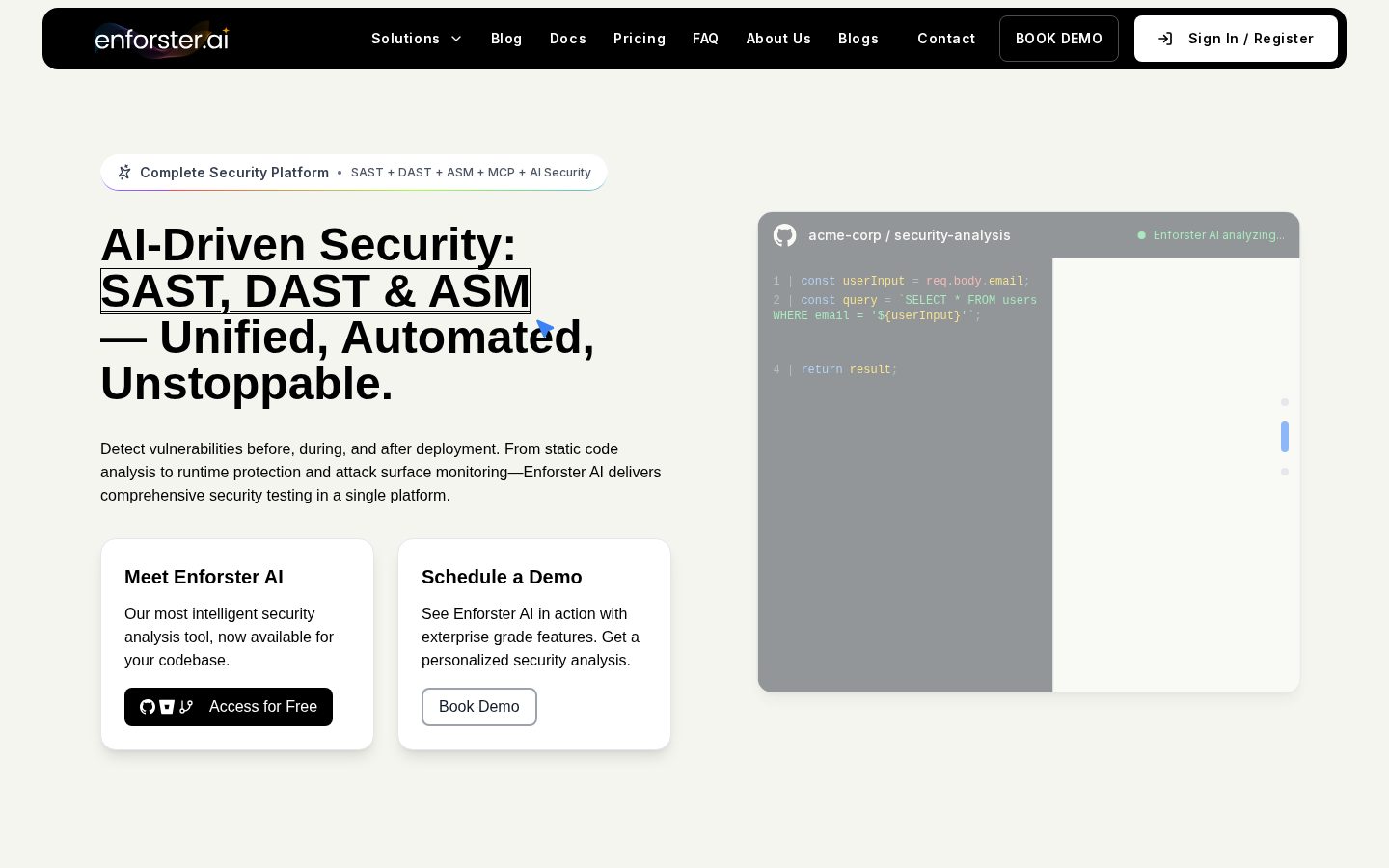Image resolution: width=1389 pixels, height=868 pixels.
Task: Open the Contact link
Action: [946, 39]
